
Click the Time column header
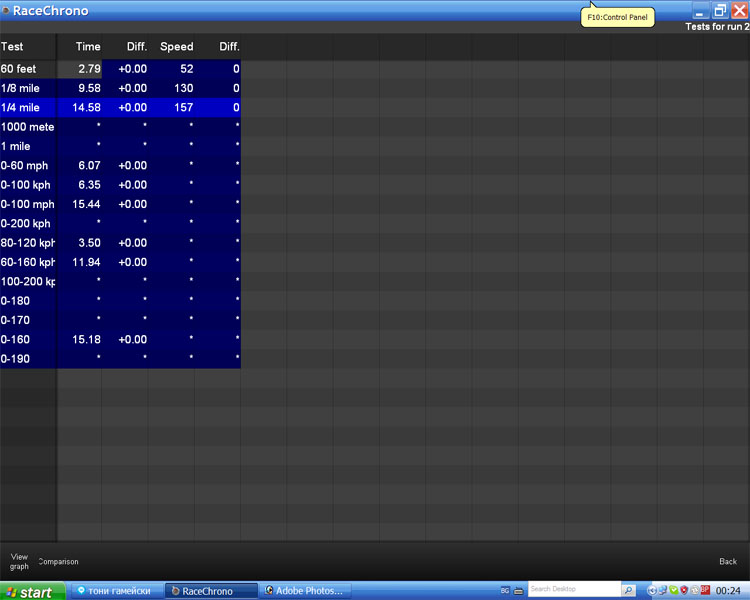click(88, 47)
